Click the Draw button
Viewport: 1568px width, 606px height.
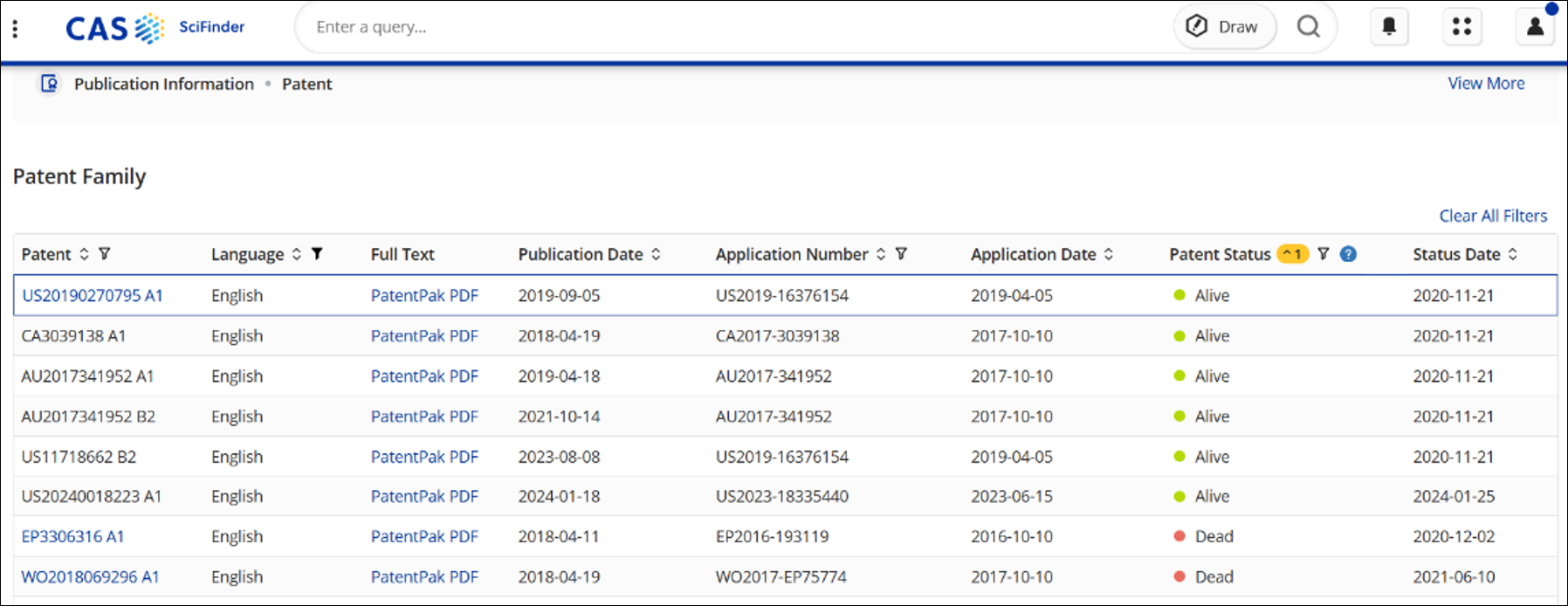pyautogui.click(x=1224, y=27)
